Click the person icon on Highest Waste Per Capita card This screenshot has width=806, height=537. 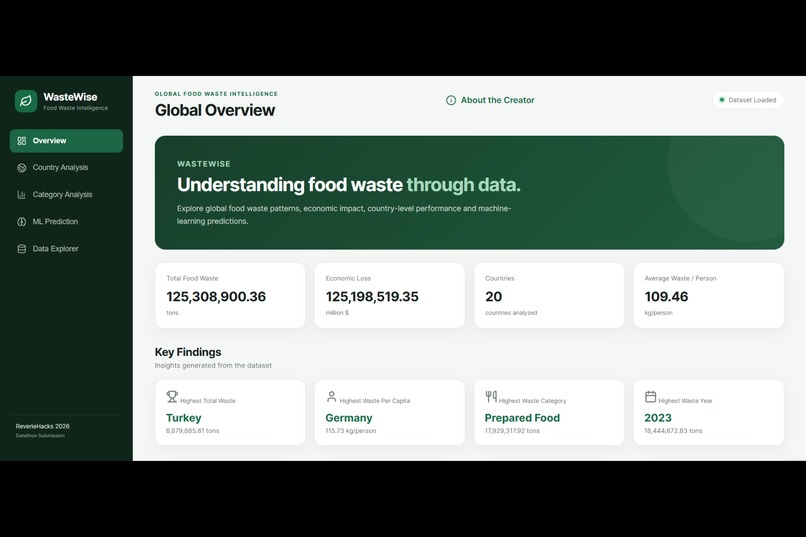(332, 396)
